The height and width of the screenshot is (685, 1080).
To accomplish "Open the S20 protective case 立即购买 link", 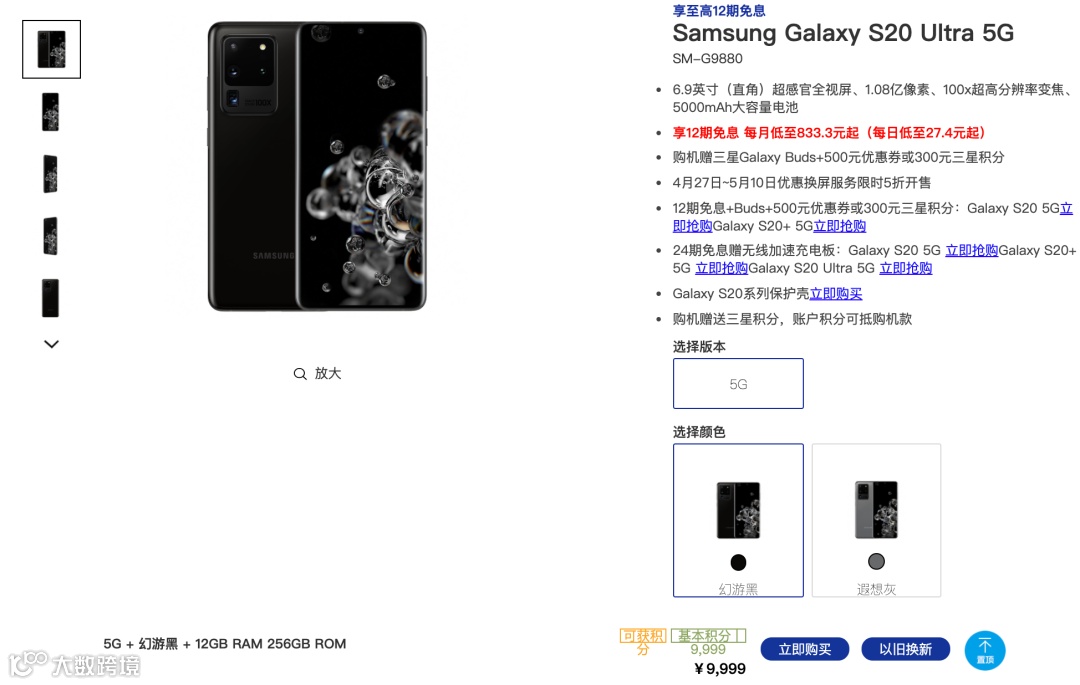I will [x=835, y=293].
